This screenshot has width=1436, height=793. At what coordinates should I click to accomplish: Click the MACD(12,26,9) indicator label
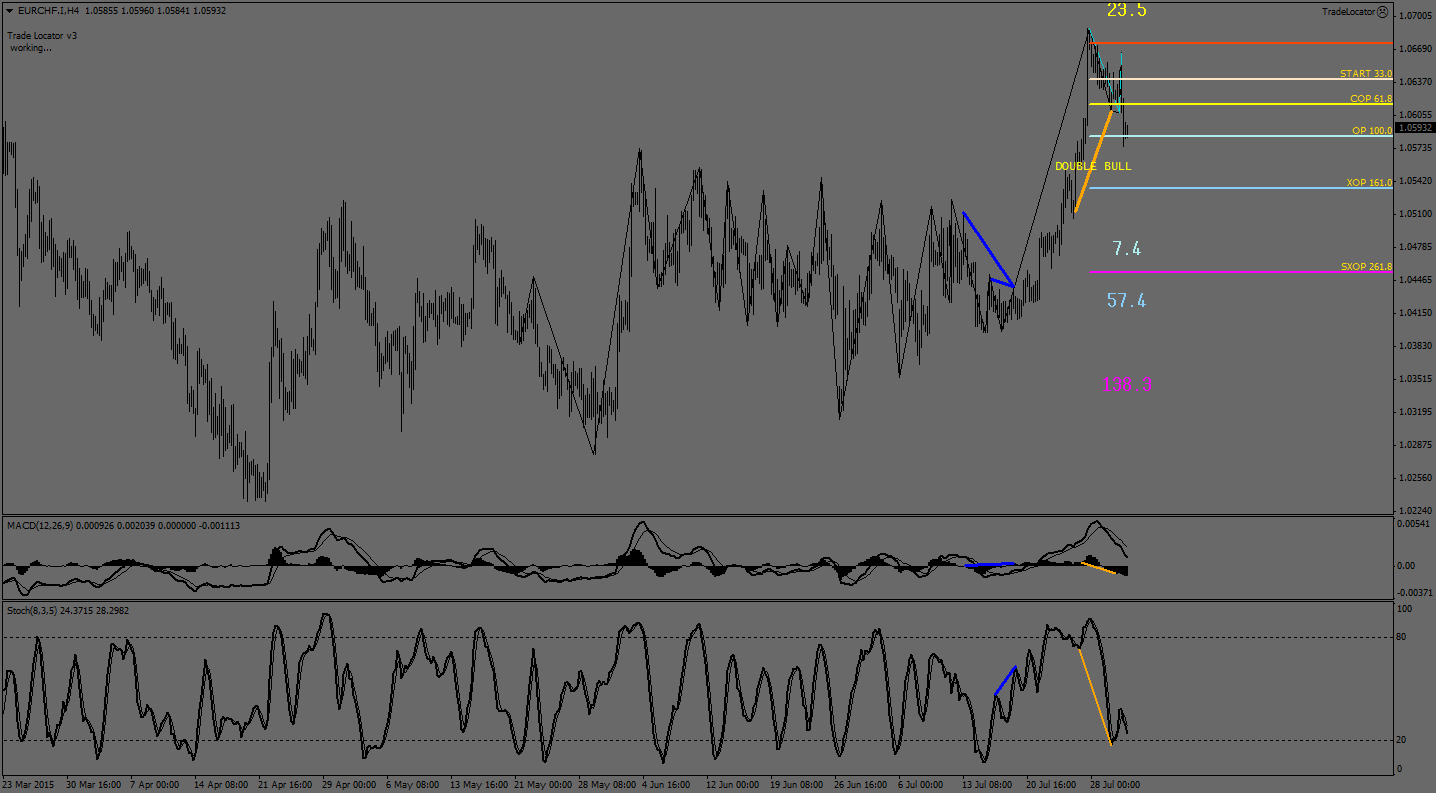coord(40,525)
